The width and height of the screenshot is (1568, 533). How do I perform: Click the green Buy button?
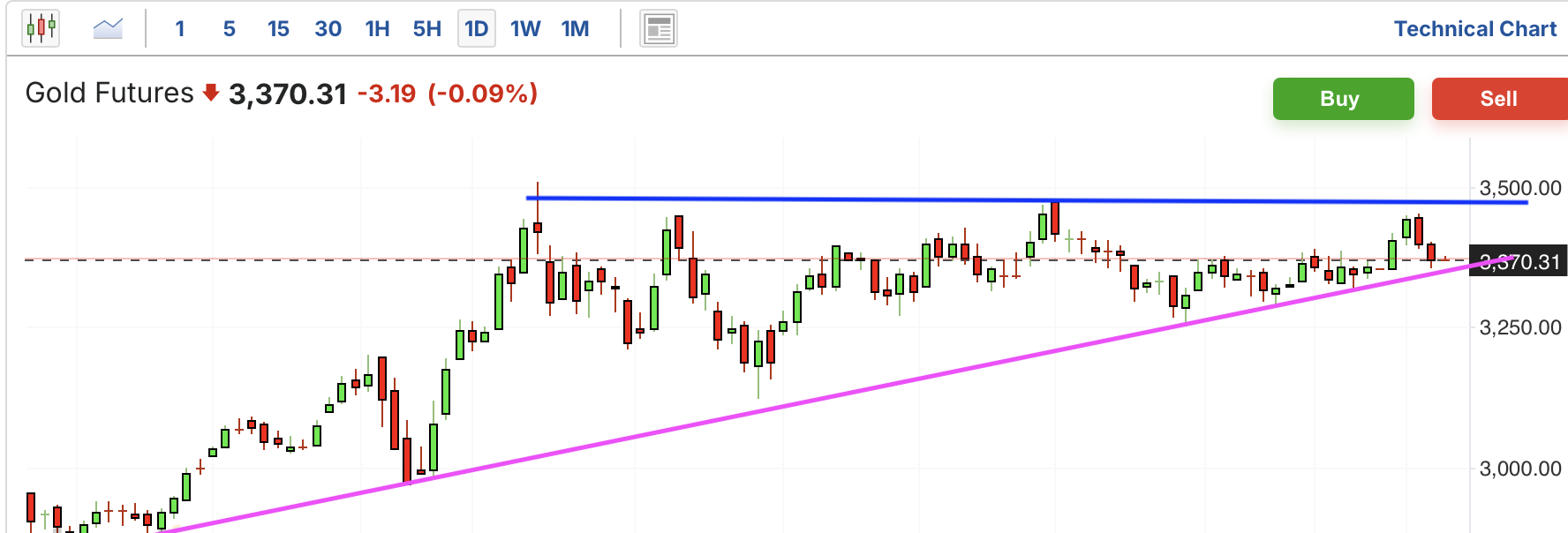click(x=1343, y=99)
